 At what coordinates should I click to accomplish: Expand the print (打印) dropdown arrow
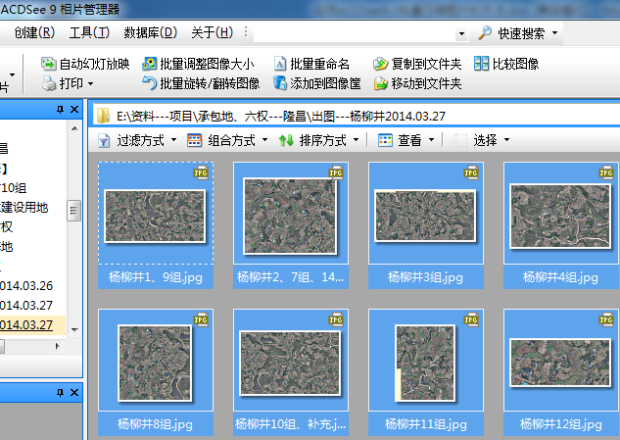[x=91, y=84]
